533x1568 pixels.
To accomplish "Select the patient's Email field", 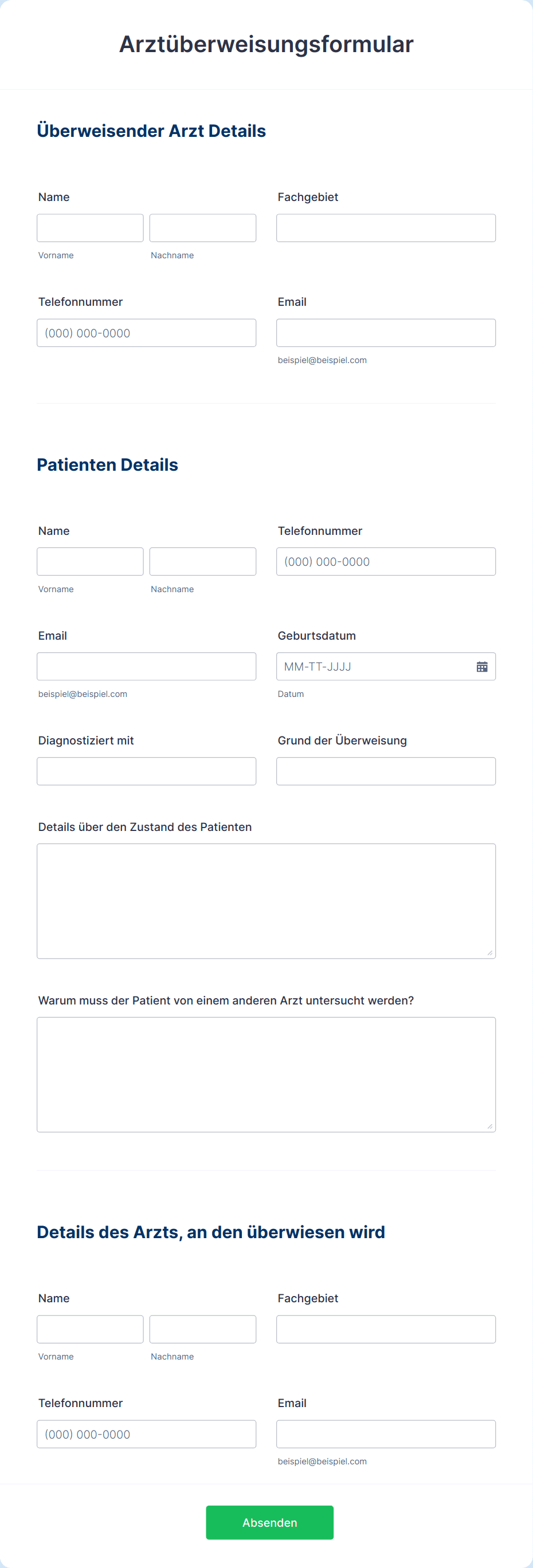I will pyautogui.click(x=146, y=667).
